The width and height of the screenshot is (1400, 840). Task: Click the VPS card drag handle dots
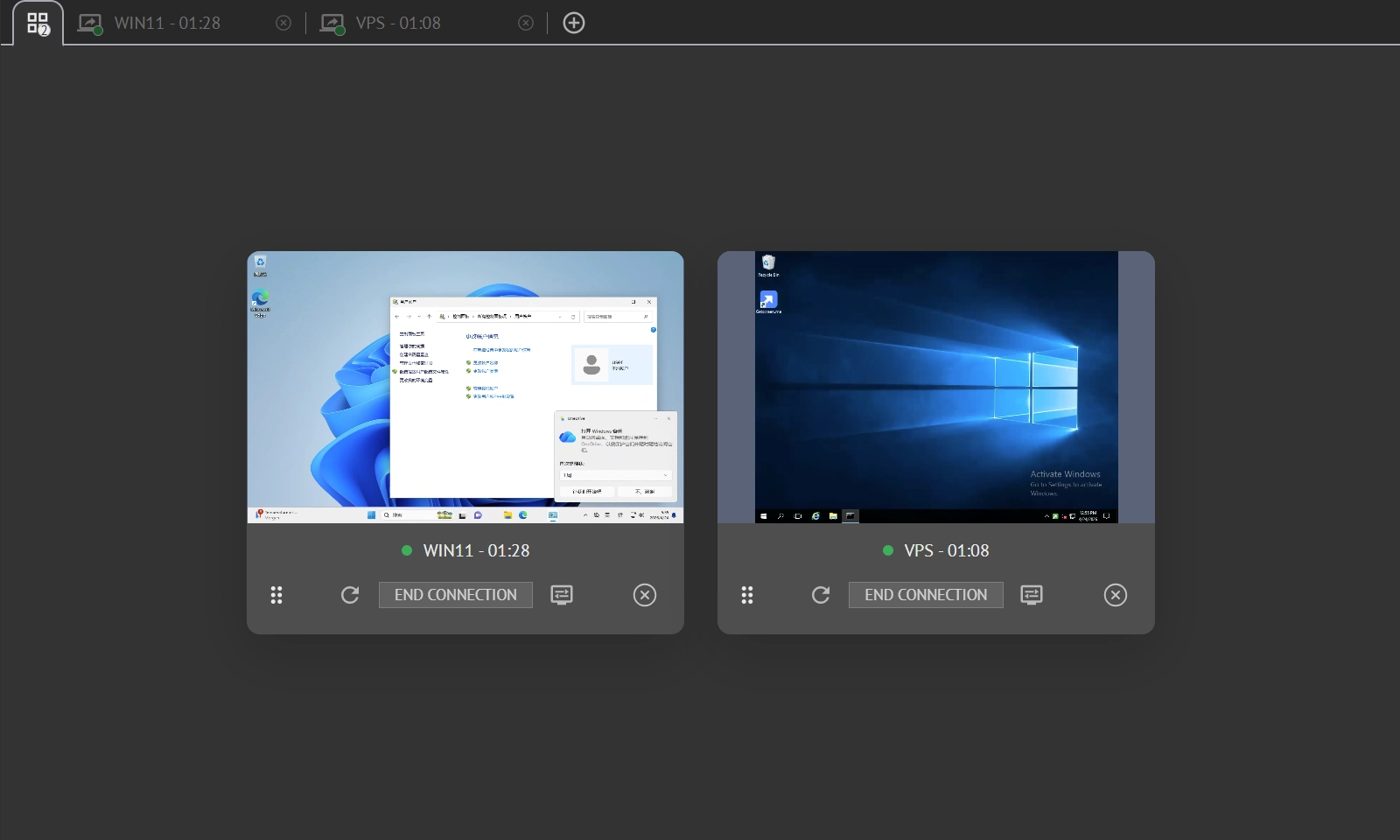[747, 595]
